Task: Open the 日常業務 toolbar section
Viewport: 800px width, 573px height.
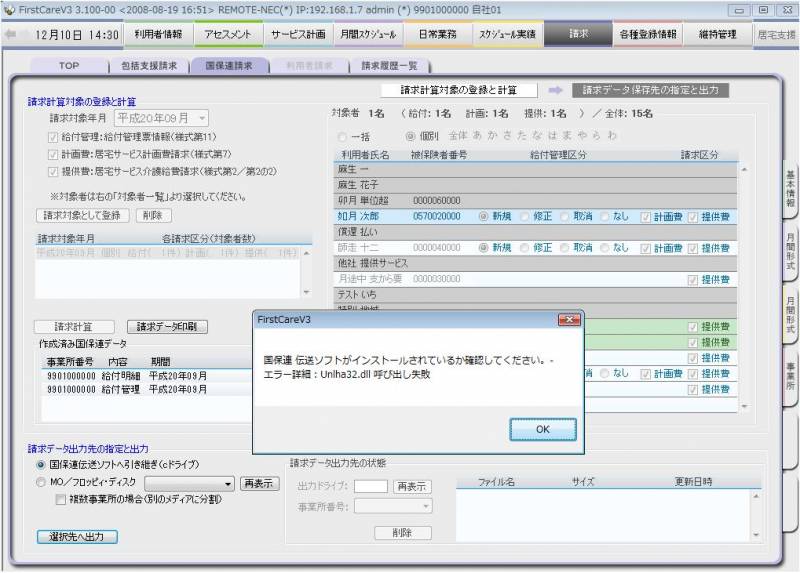Action: tap(437, 34)
